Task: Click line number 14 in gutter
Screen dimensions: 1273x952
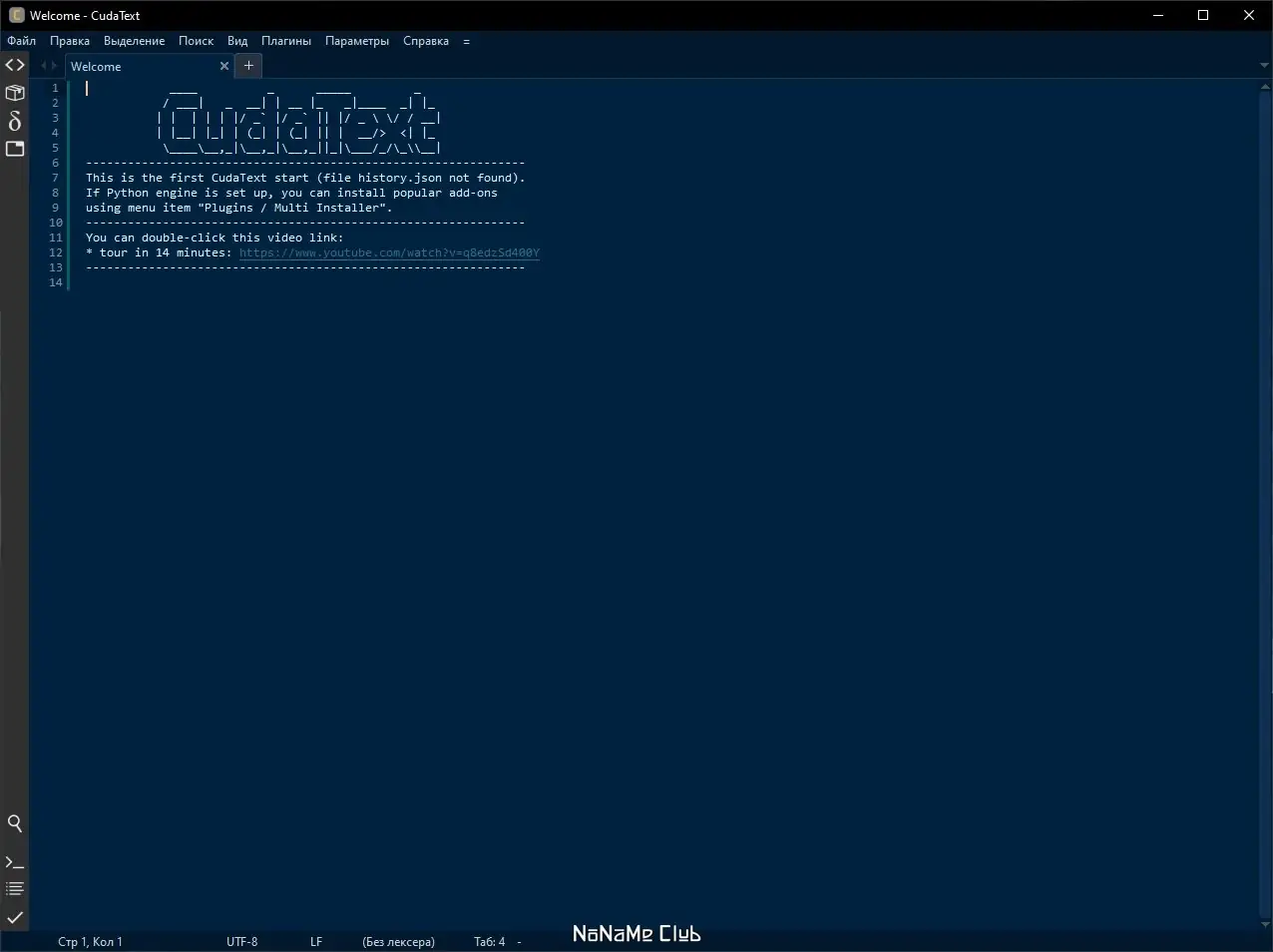Action: click(x=56, y=282)
